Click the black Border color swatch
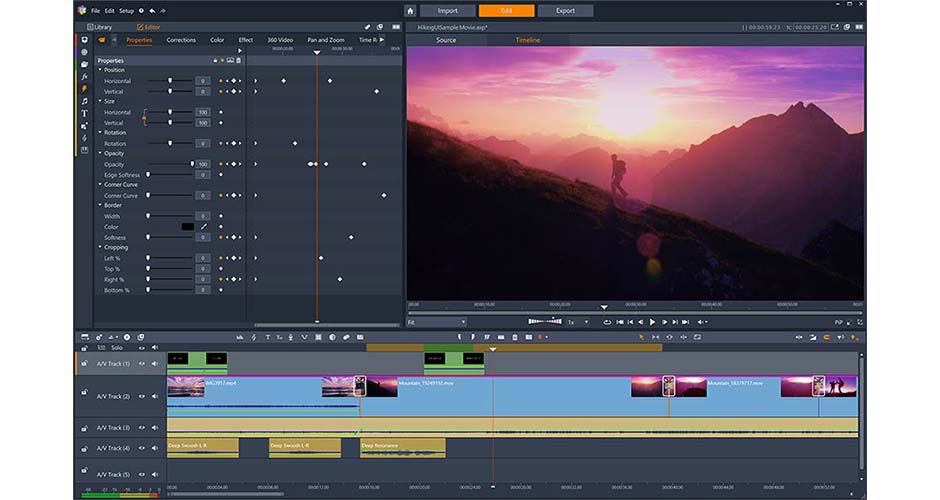 click(x=187, y=227)
